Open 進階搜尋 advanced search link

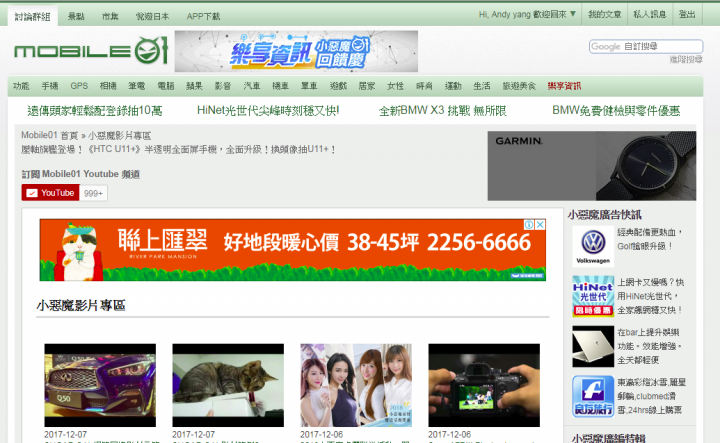pos(686,59)
